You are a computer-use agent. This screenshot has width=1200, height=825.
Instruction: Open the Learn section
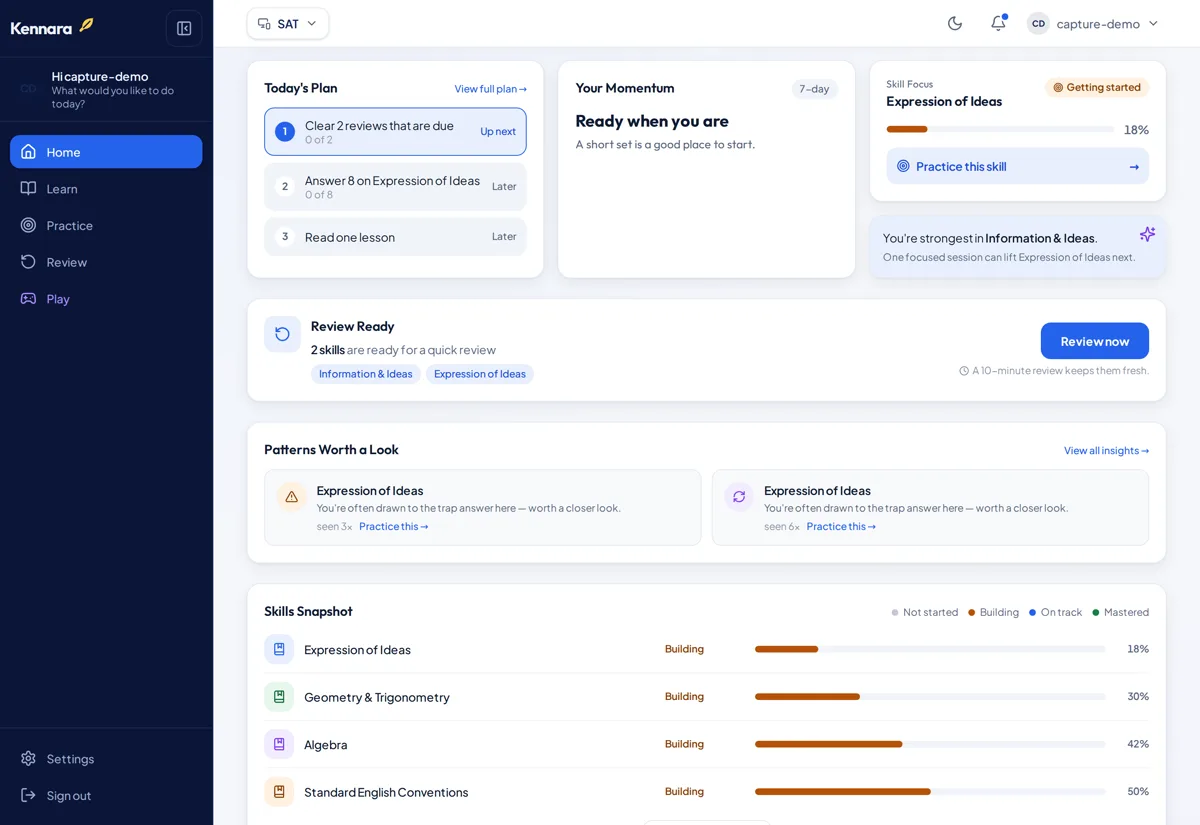106,189
